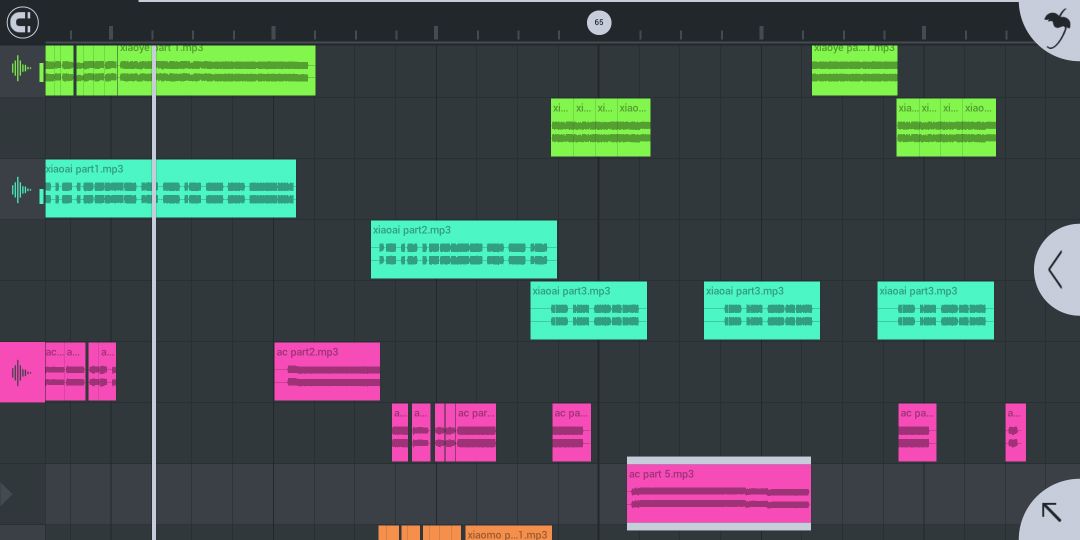Select the pink audio track waveform icon
The width and height of the screenshot is (1080, 540).
click(21, 373)
